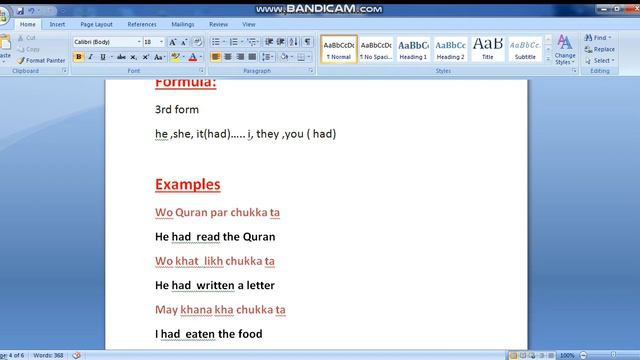The height and width of the screenshot is (360, 640).
Task: Open the font size dropdown
Action: pyautogui.click(x=161, y=42)
